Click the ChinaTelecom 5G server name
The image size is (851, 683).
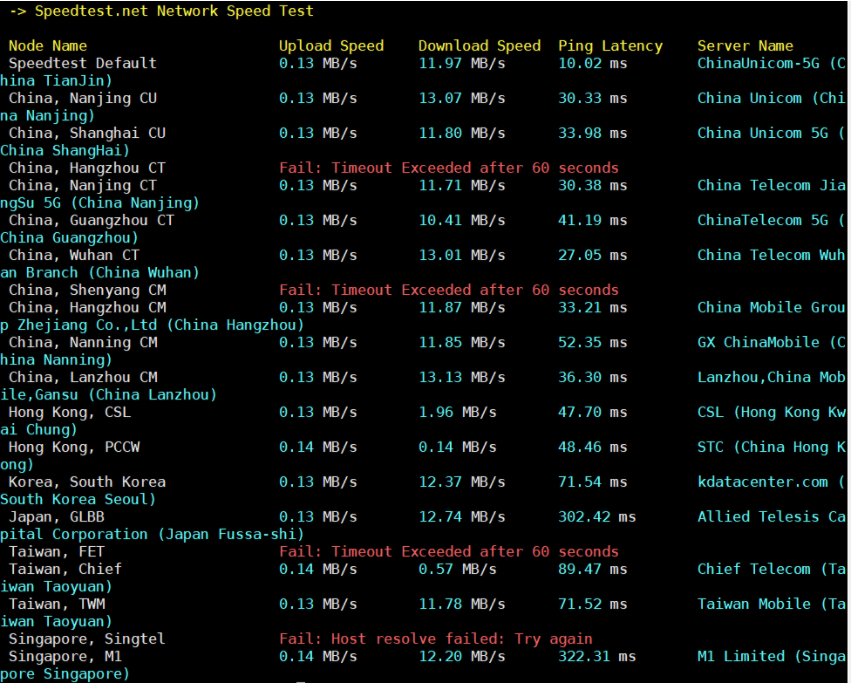[763, 220]
